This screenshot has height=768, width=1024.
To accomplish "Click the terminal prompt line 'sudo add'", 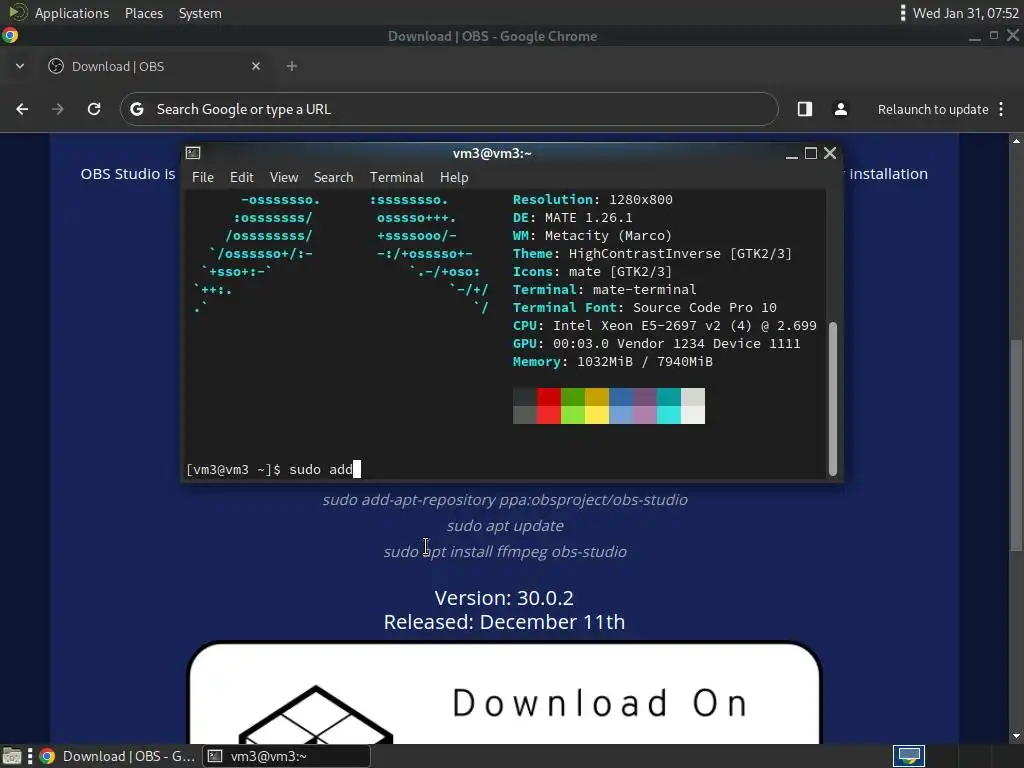I will 273,469.
